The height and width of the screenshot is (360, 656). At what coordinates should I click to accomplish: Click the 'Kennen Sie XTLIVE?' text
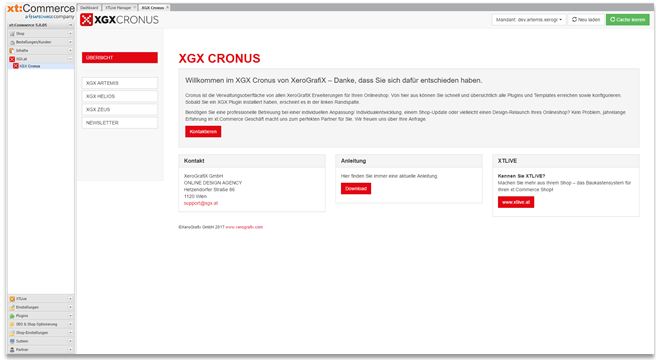tap(522, 176)
